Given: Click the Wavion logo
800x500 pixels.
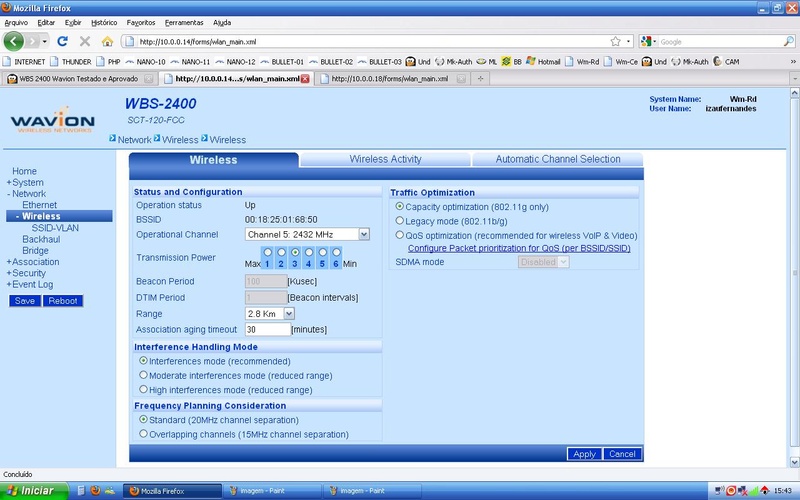Looking at the screenshot, I should pyautogui.click(x=53, y=120).
